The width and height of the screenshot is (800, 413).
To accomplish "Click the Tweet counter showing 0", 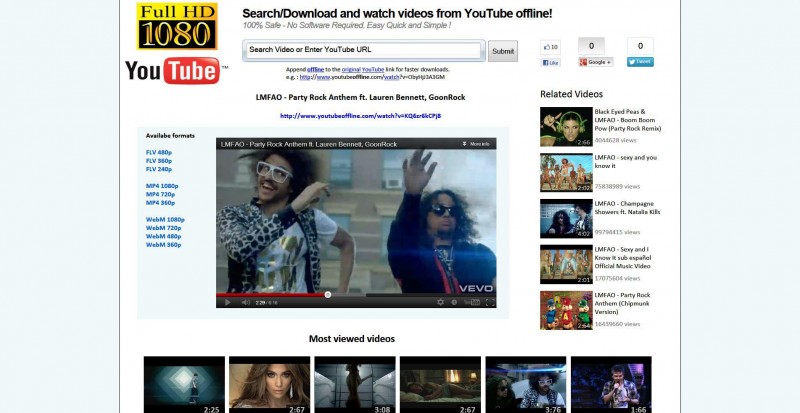I will coord(640,46).
